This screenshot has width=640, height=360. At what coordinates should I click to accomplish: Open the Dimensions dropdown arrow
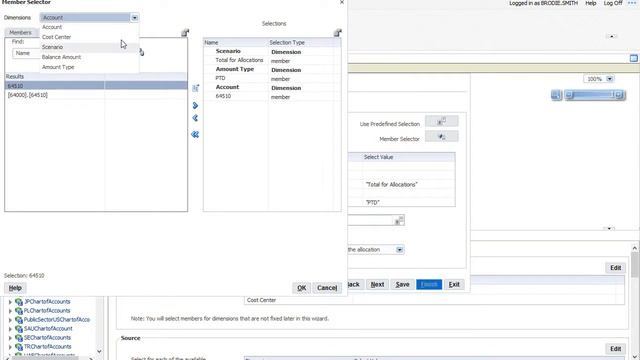134,18
